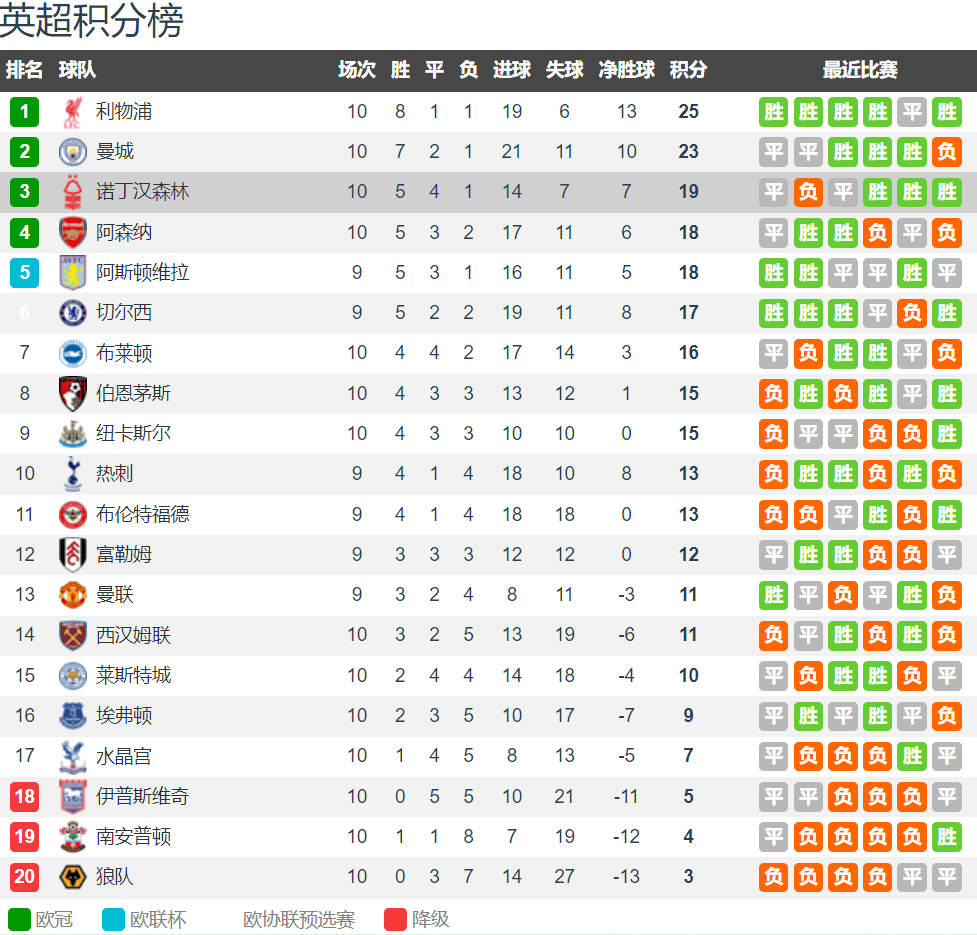Viewport: 977px width, 935px height.
Task: Open team name 利物浦 link
Action: click(x=124, y=112)
